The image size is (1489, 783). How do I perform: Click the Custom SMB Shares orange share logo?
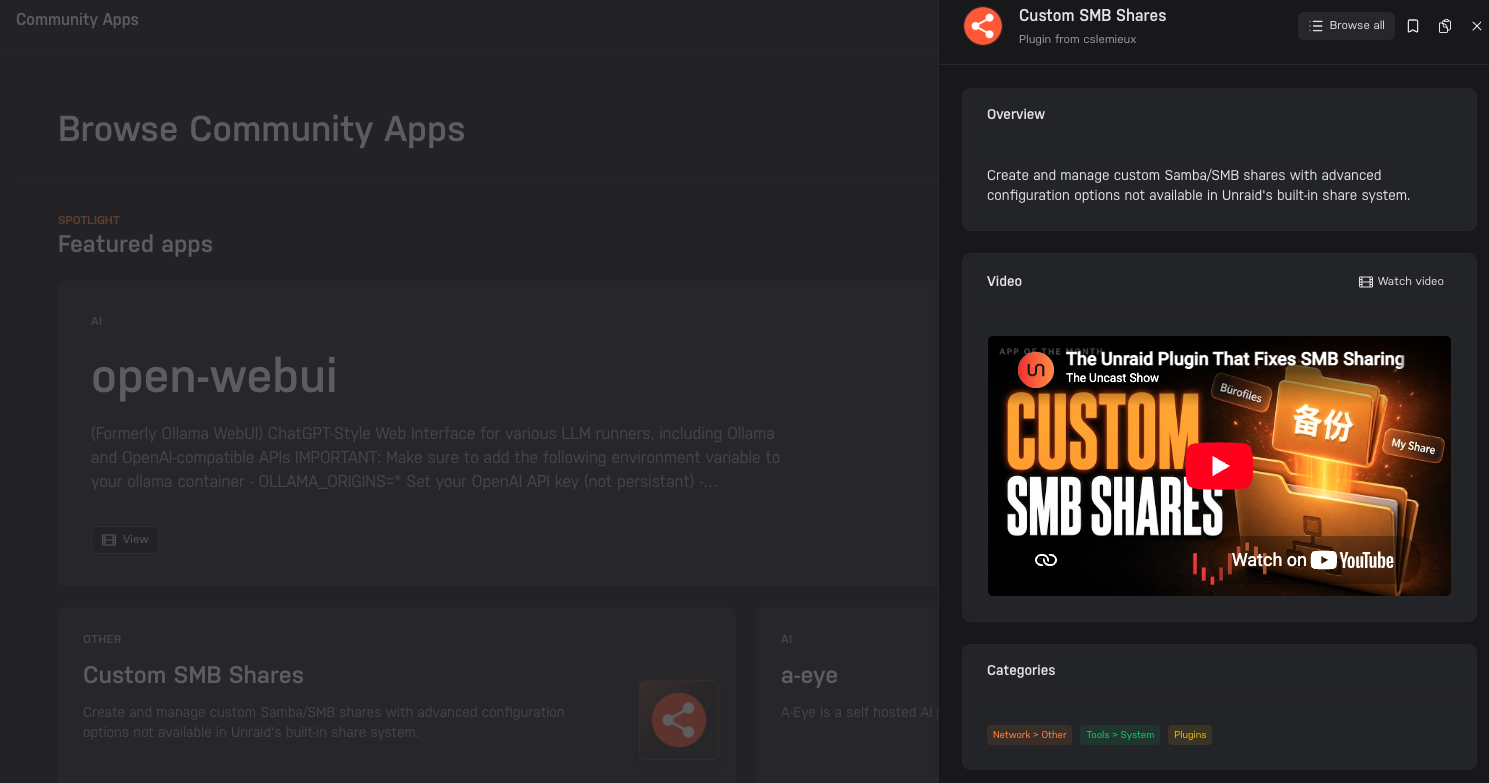point(983,26)
